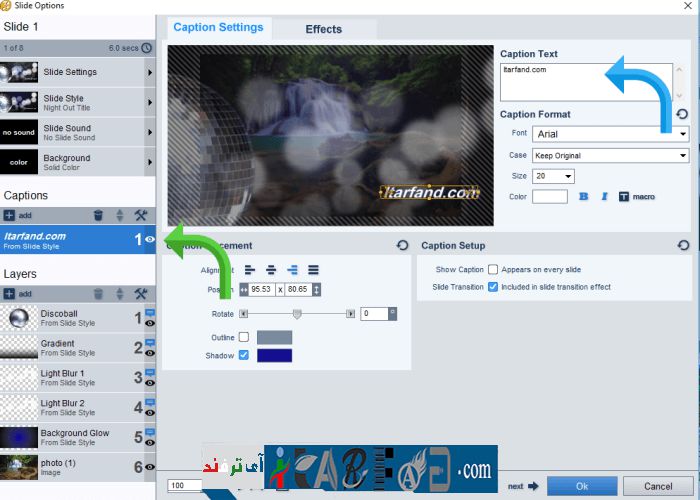This screenshot has width=700, height=500.
Task: Click the Ok button
Action: [x=581, y=486]
